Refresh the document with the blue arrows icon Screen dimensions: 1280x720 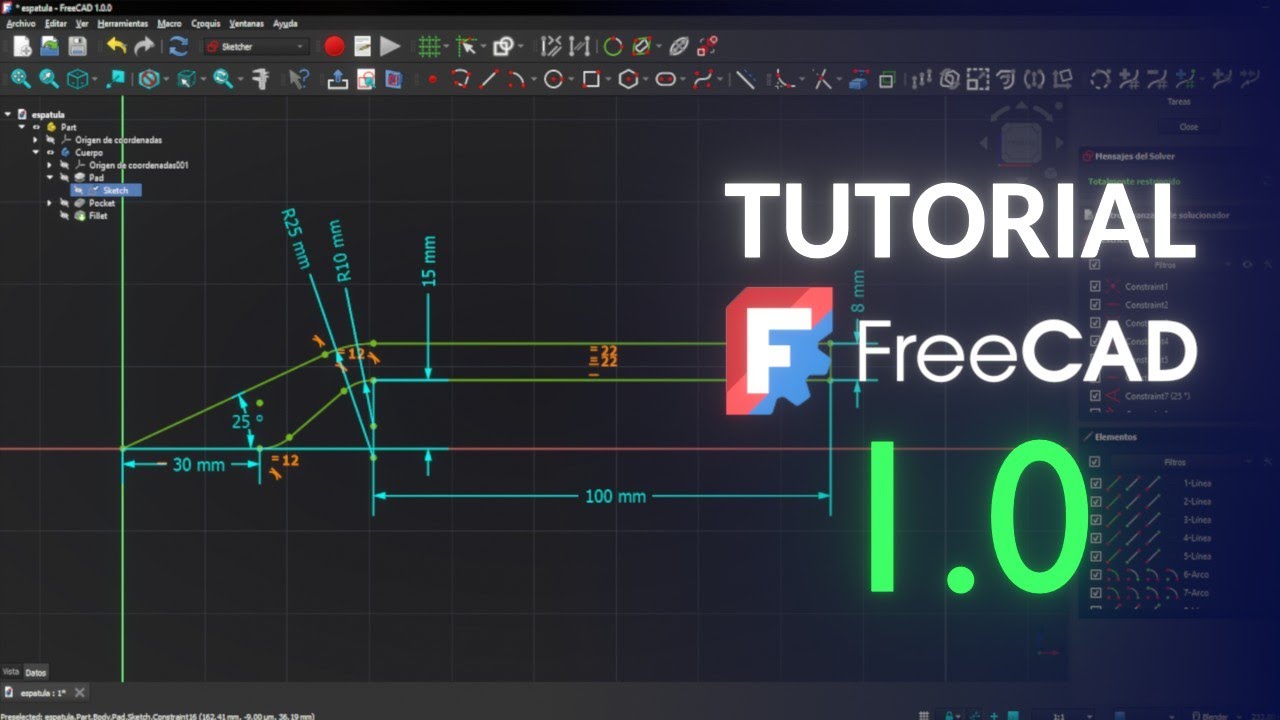click(x=179, y=46)
